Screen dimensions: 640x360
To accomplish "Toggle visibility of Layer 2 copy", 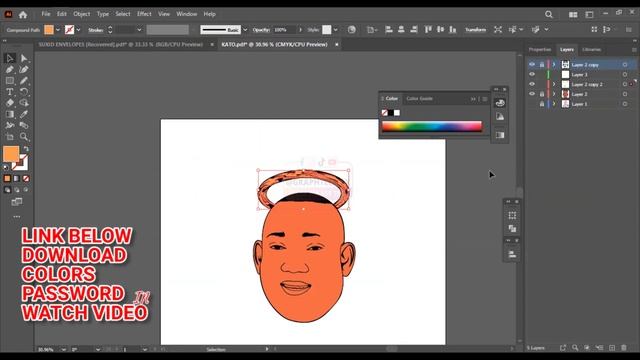I will coord(532,64).
